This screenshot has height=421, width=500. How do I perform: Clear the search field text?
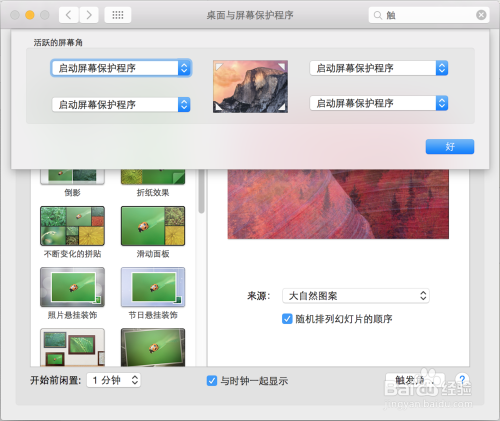click(481, 15)
